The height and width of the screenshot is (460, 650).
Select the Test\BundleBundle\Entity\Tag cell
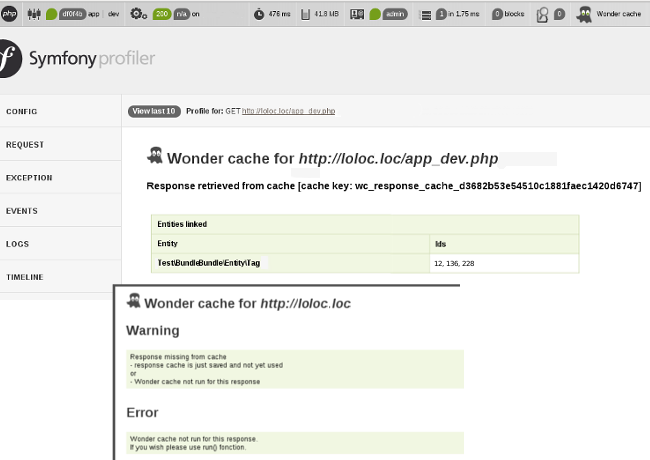291,263
